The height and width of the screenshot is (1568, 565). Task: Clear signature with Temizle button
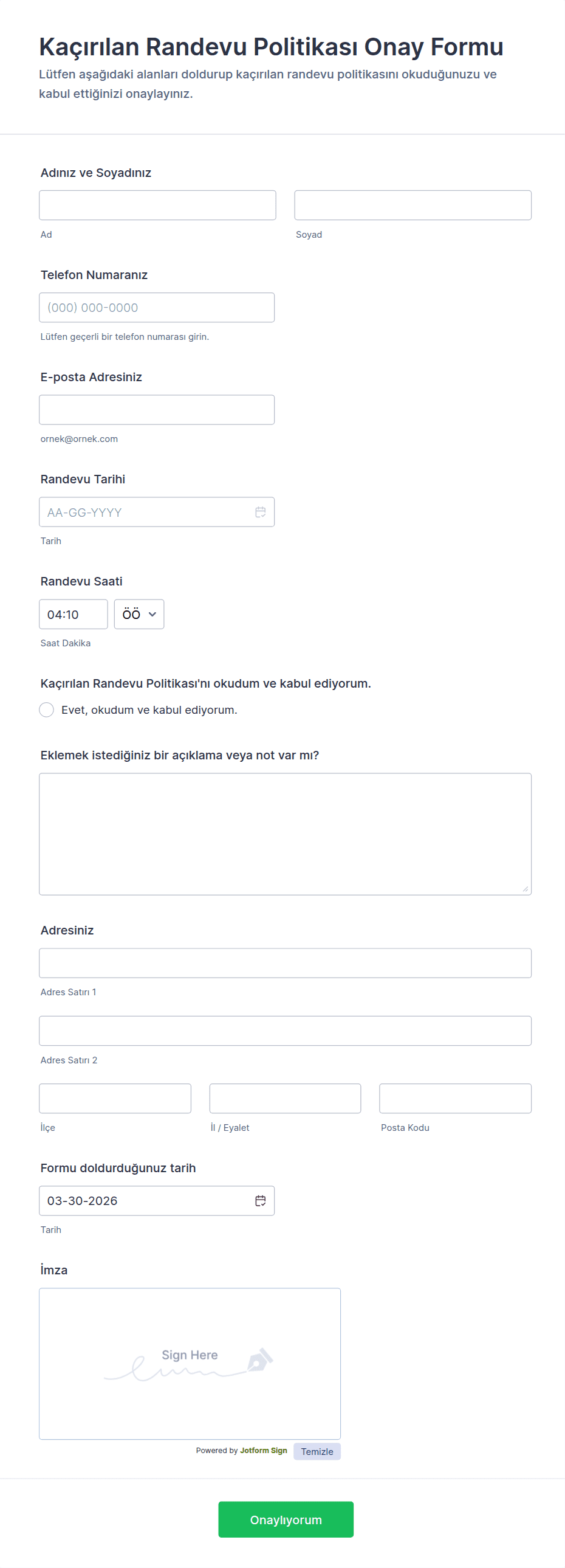click(317, 1451)
